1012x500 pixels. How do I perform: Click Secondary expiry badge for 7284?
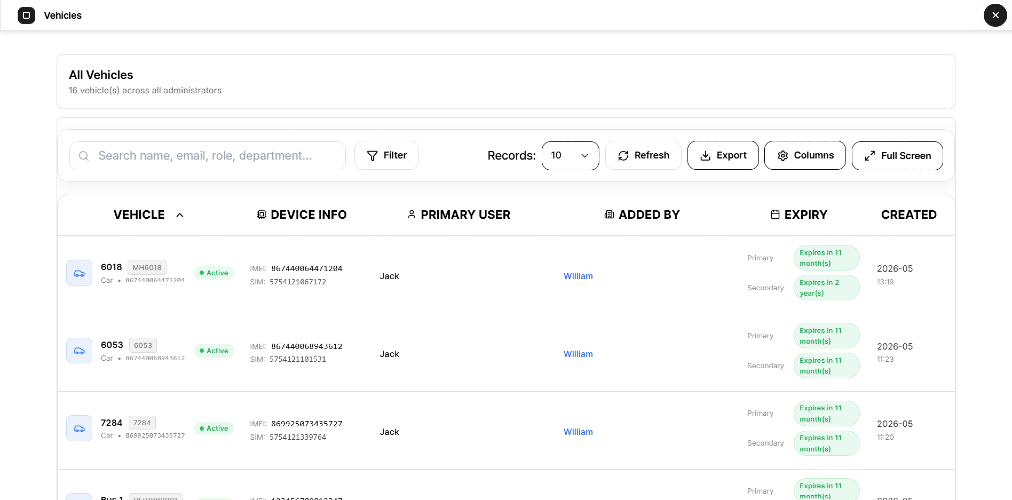coord(827,443)
